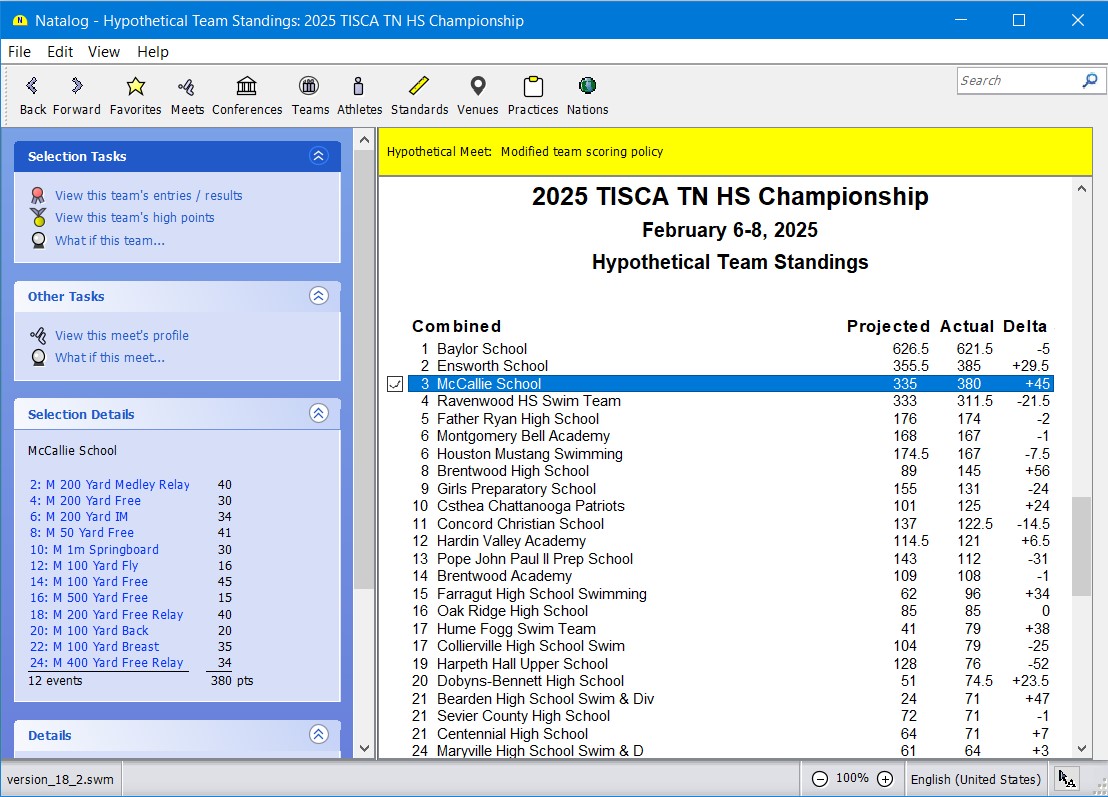Open the Athletes toolbar icon
The height and width of the screenshot is (797, 1108).
(359, 87)
